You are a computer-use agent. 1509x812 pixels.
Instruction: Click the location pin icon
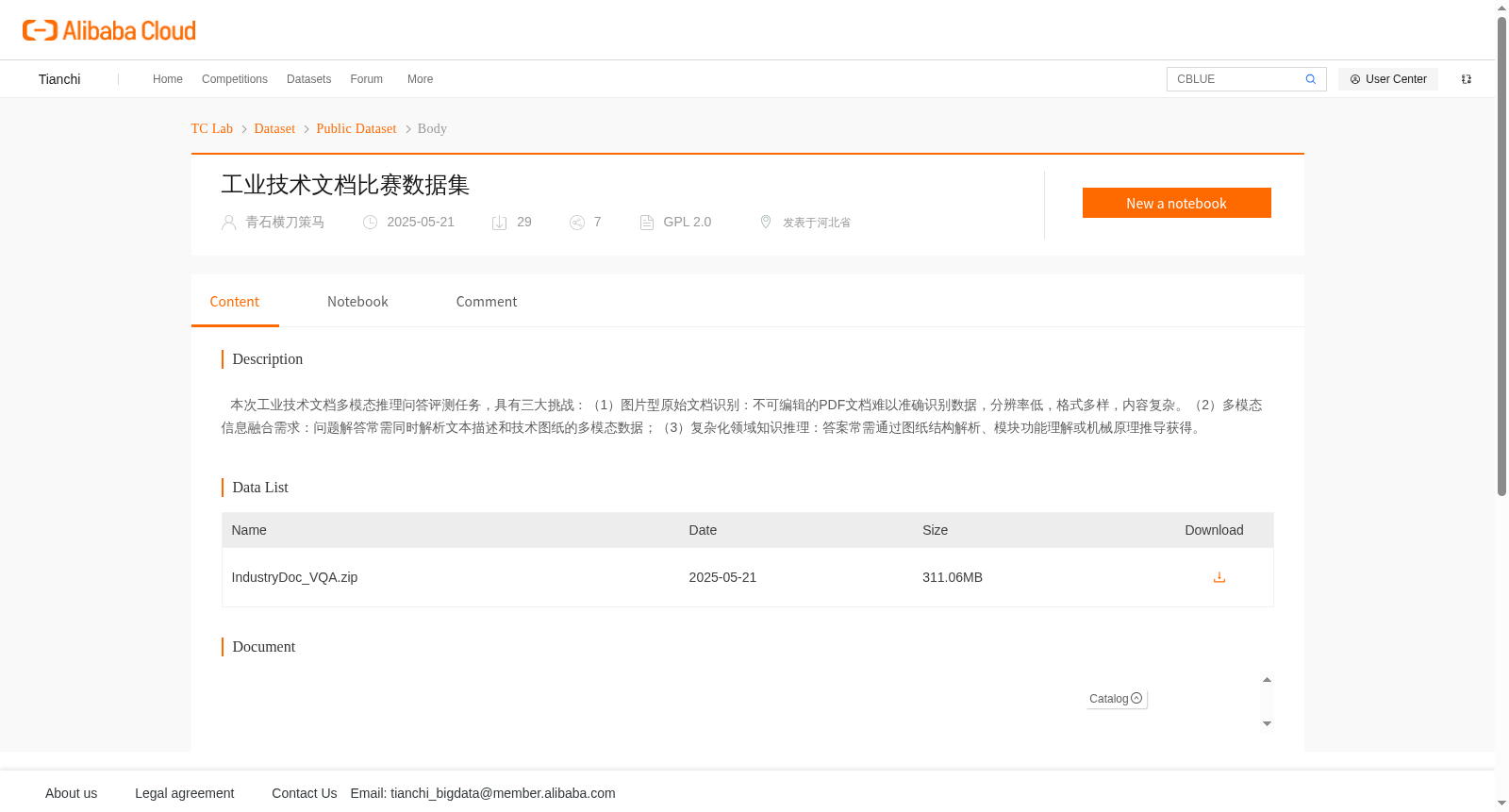coord(766,222)
